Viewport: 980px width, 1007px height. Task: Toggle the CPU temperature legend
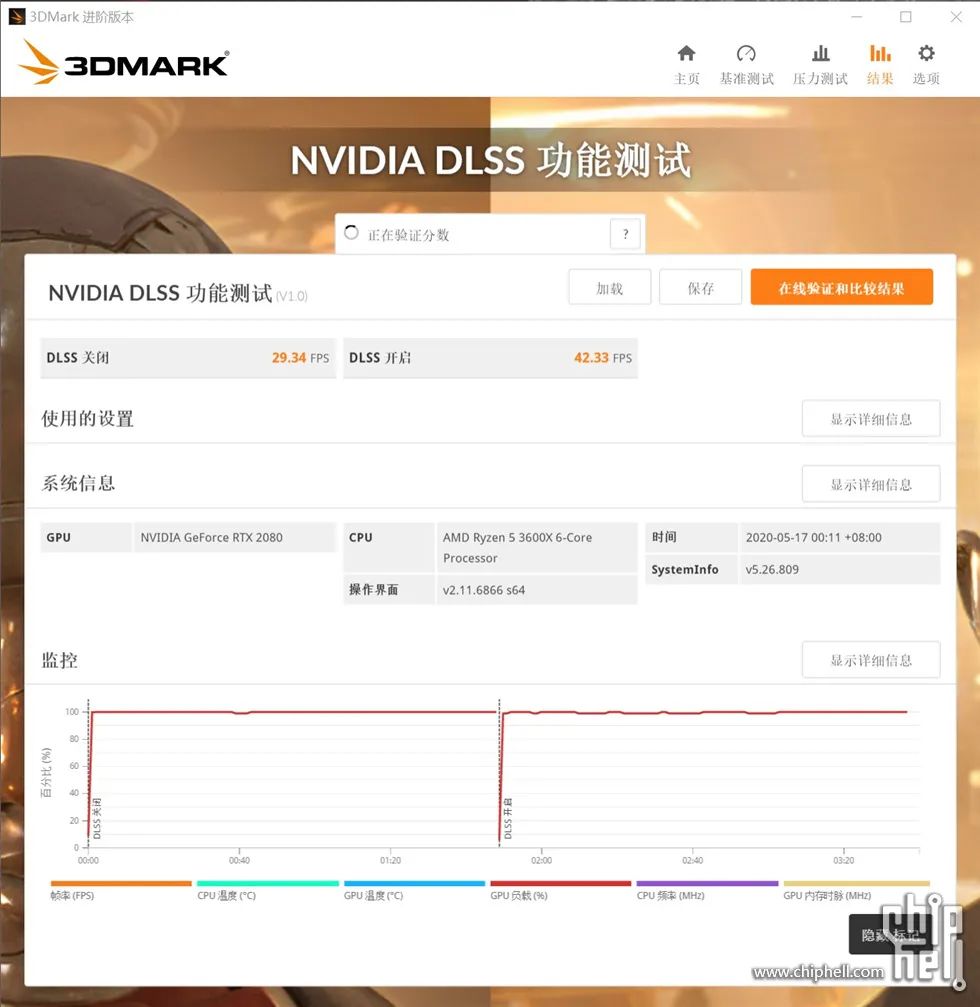click(267, 891)
